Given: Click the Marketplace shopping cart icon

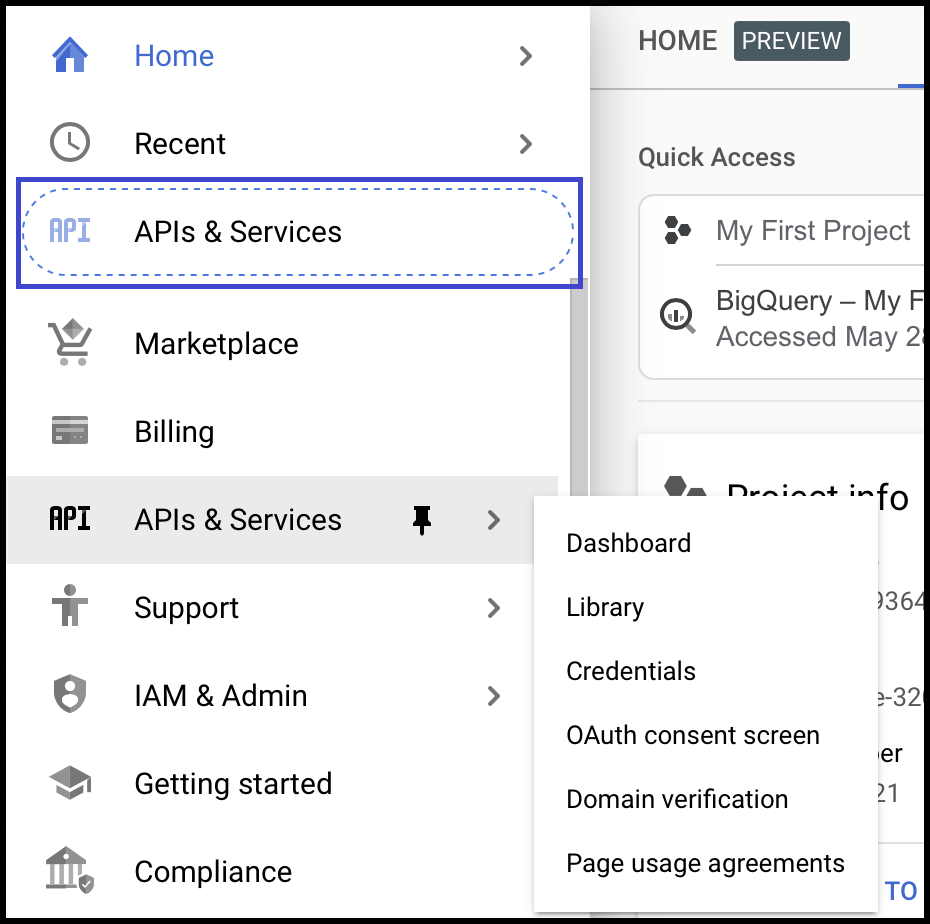Looking at the screenshot, I should click(x=70, y=343).
